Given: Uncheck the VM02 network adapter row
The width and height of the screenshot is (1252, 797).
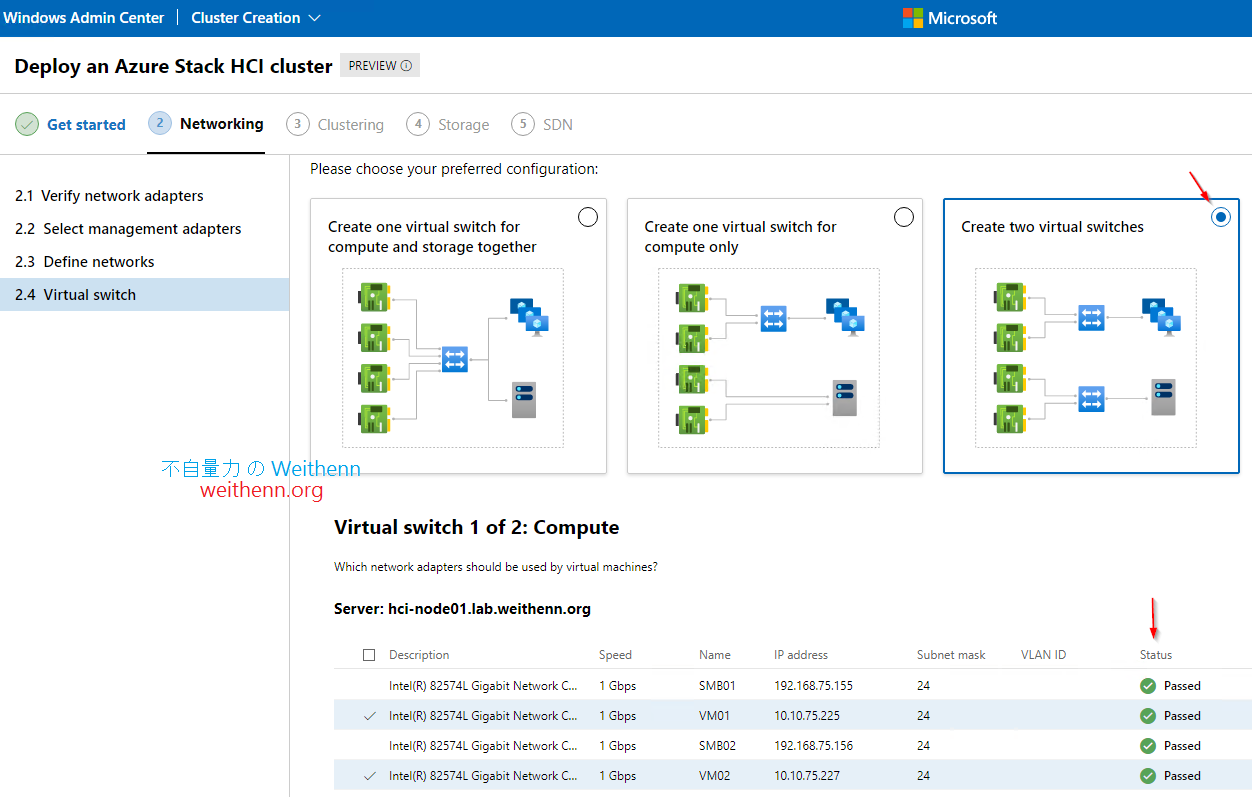Looking at the screenshot, I should [369, 775].
